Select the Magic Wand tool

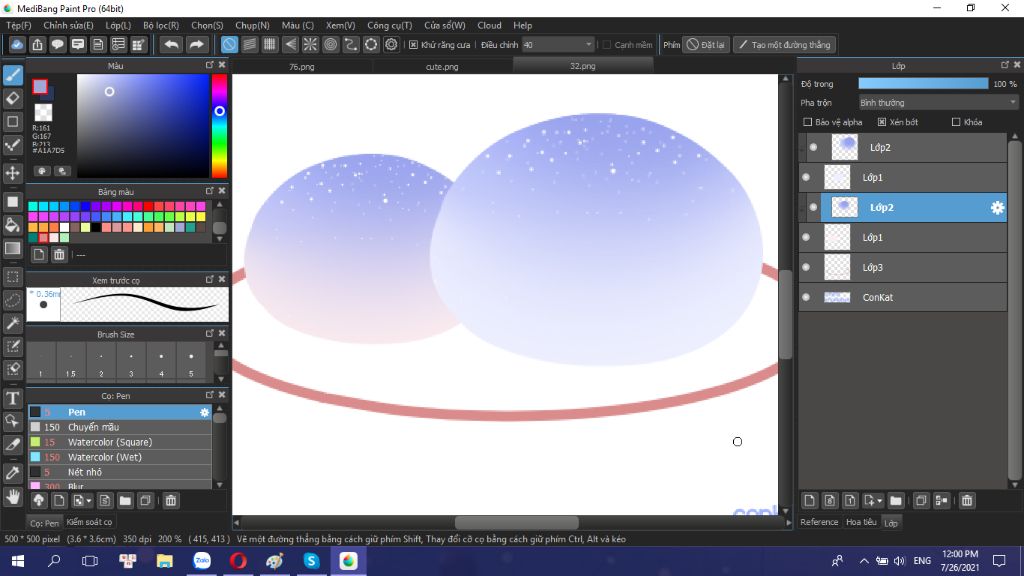13,323
